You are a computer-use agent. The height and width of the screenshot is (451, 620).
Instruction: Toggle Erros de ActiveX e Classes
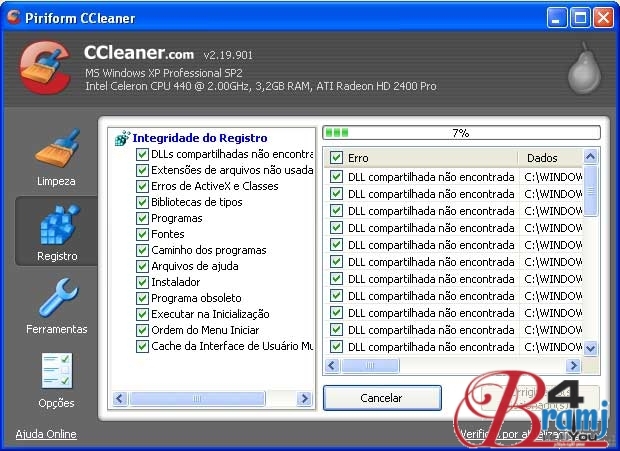pyautogui.click(x=142, y=186)
